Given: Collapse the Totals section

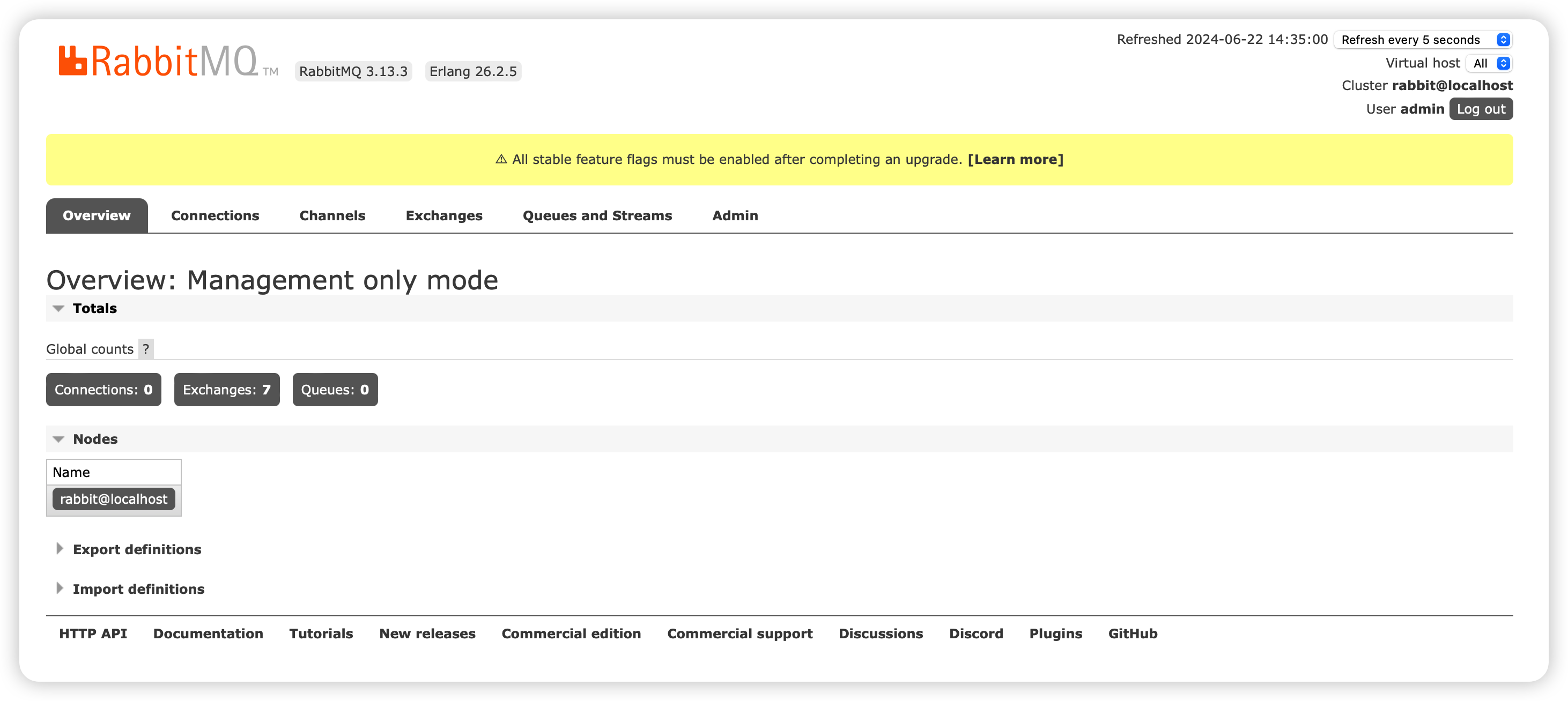Looking at the screenshot, I should click(x=94, y=309).
